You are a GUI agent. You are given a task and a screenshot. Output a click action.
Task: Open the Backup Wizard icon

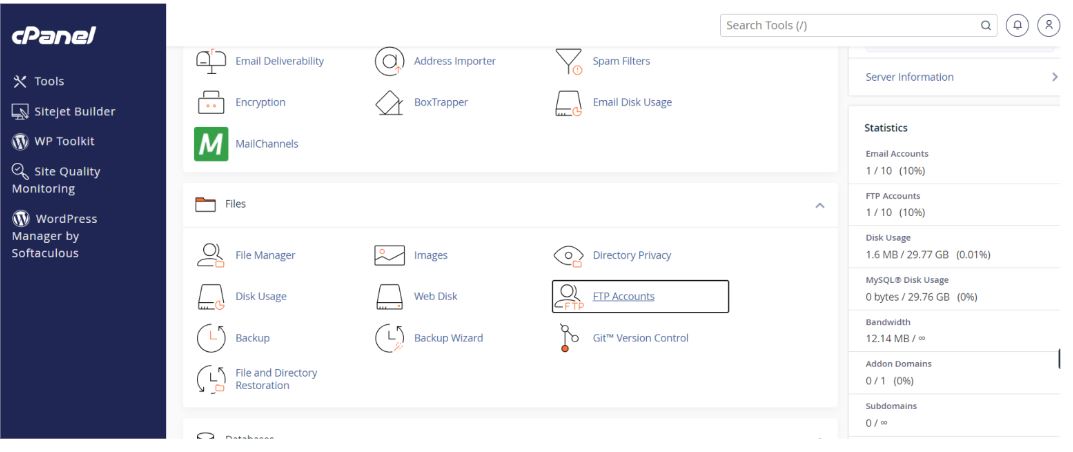[389, 338]
